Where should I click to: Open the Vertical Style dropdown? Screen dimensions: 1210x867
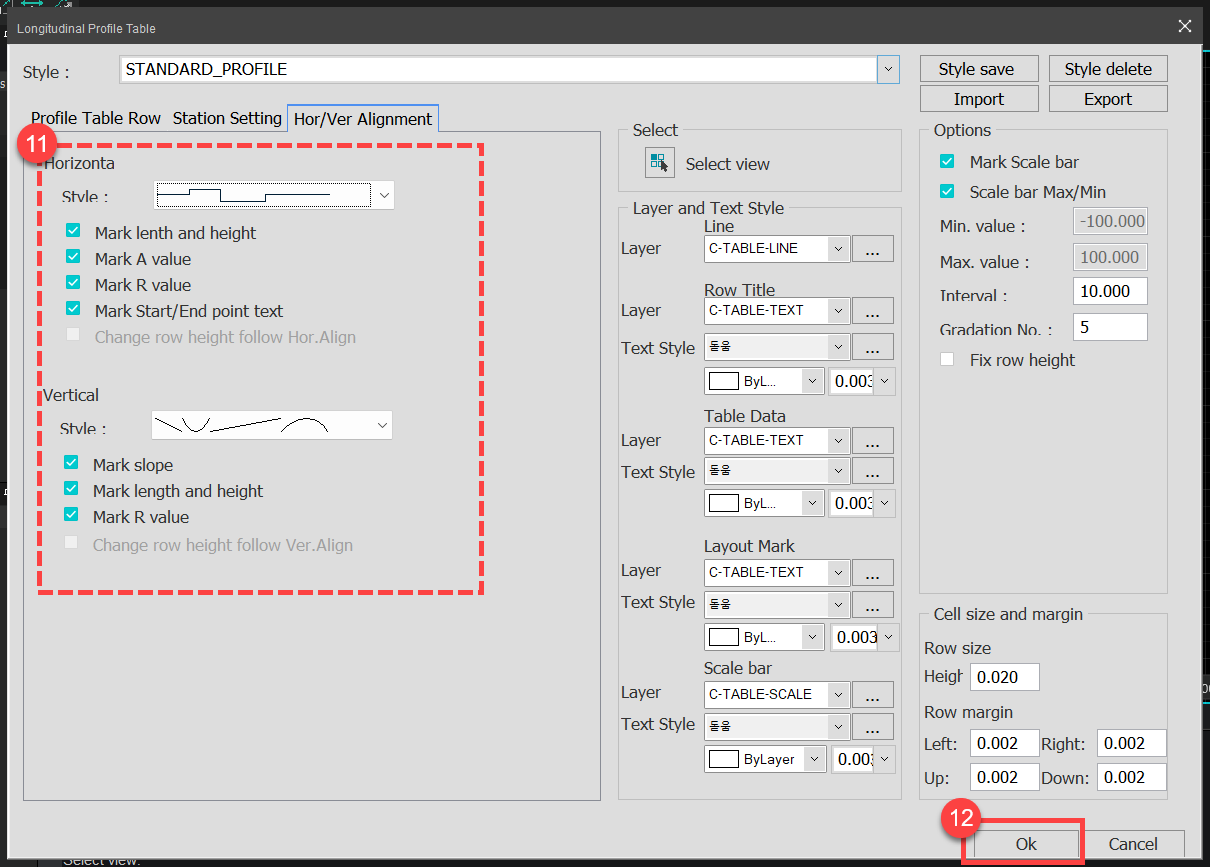pos(382,425)
